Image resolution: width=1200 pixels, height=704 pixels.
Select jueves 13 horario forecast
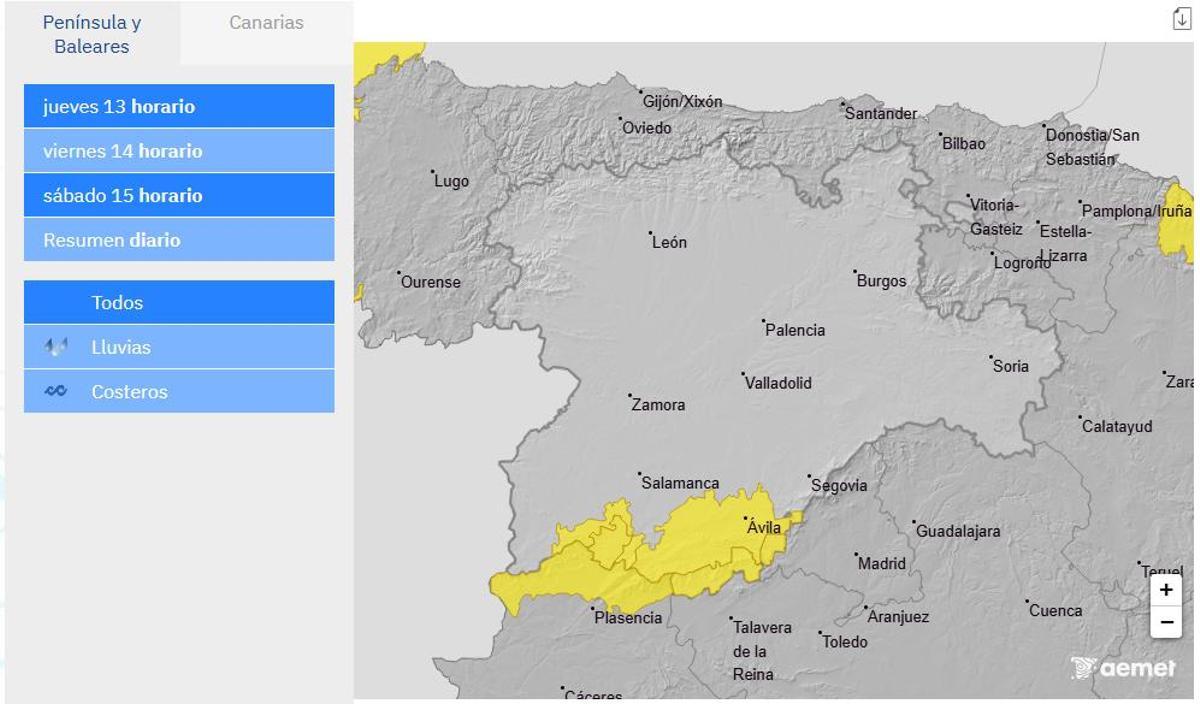coord(178,105)
